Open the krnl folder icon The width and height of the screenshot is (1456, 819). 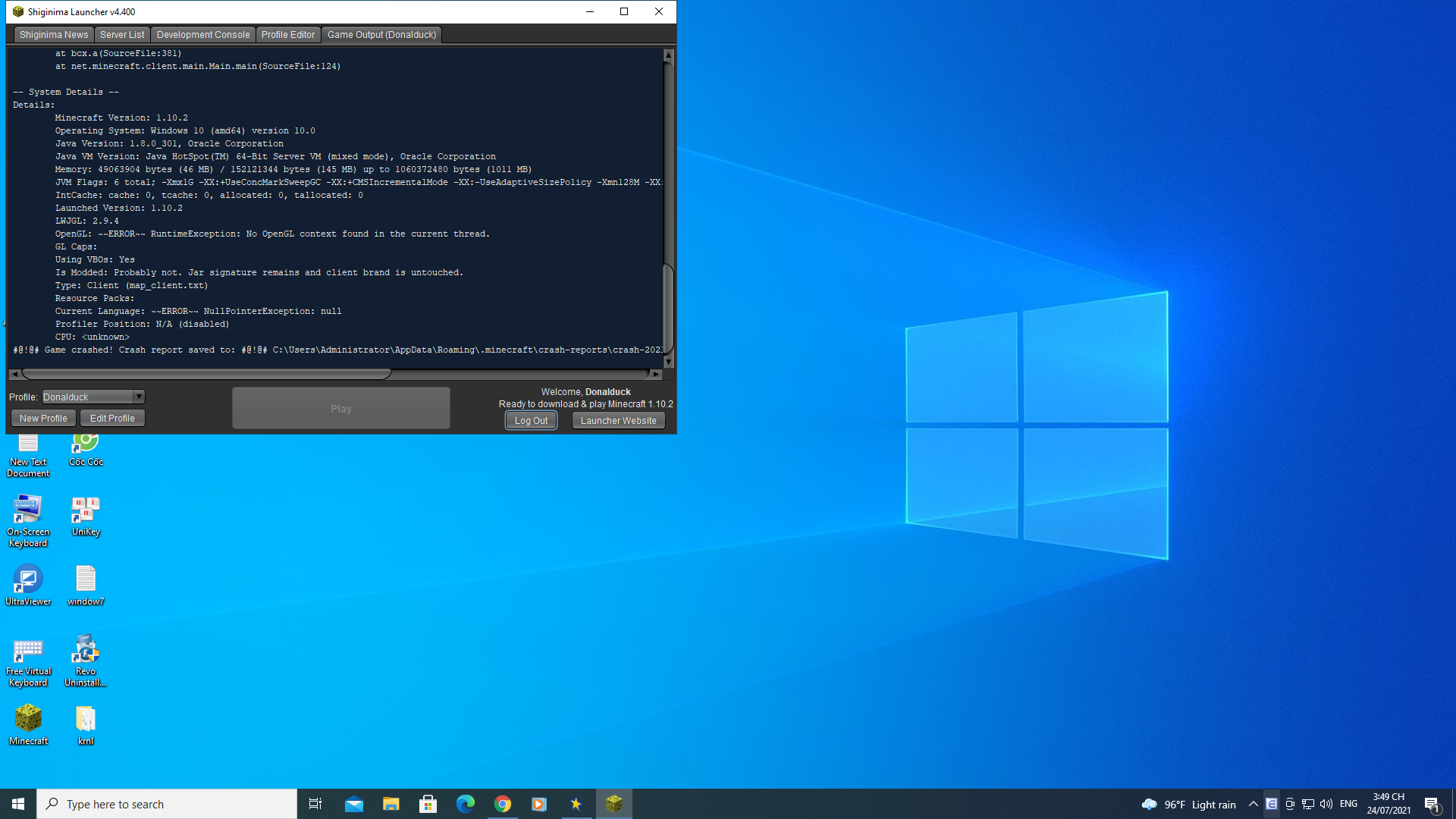pos(86,719)
